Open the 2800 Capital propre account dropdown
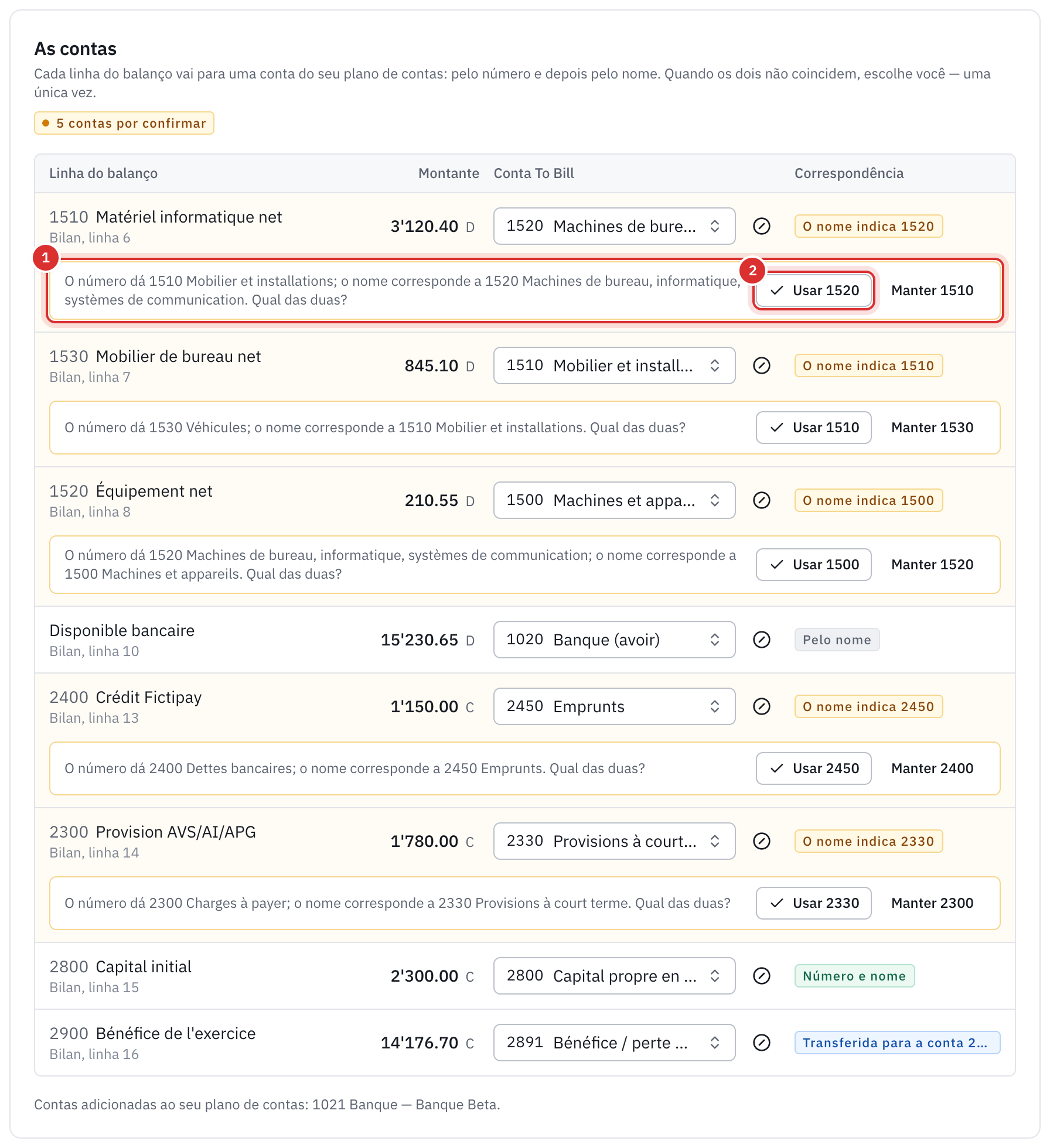 (614, 976)
